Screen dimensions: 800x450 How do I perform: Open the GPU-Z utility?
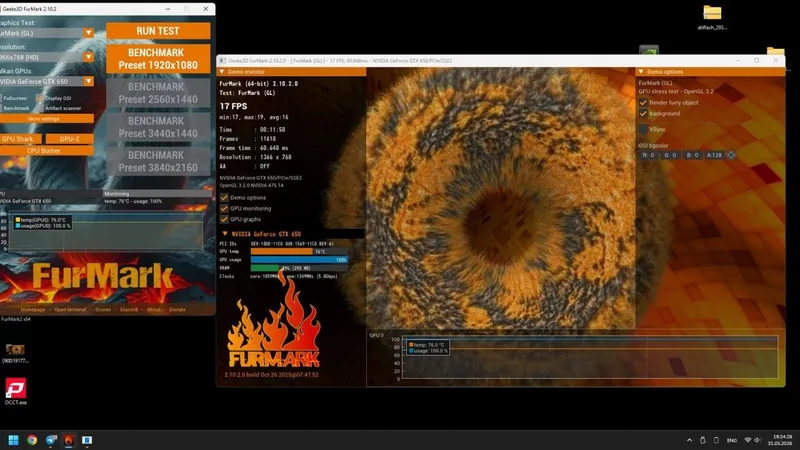[x=69, y=139]
